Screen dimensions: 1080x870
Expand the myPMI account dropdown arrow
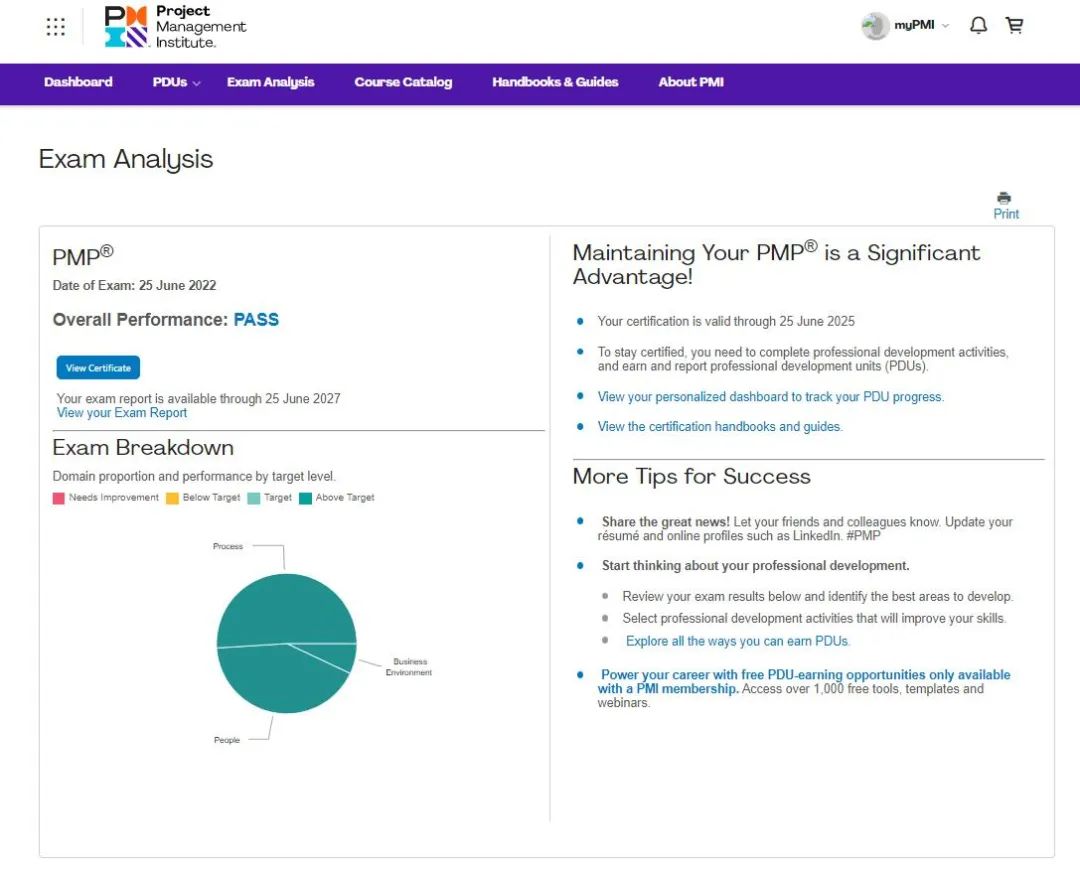click(x=946, y=25)
